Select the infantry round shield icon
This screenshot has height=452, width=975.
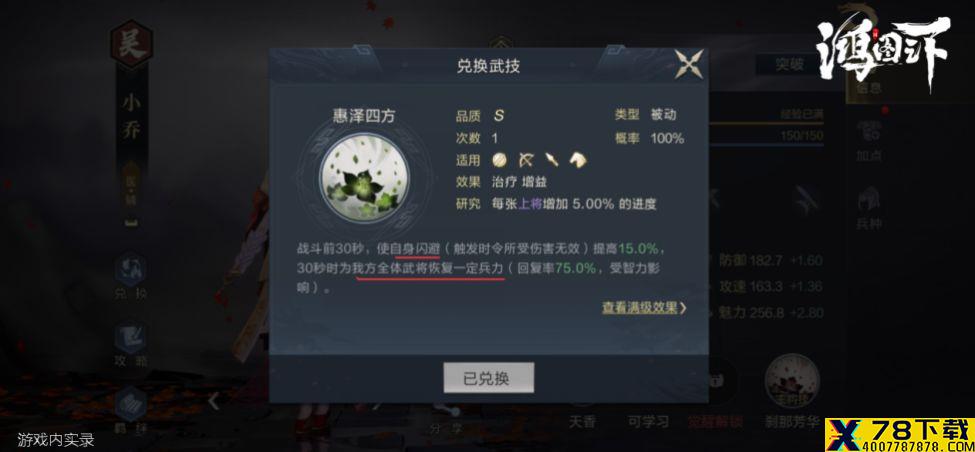tap(499, 160)
